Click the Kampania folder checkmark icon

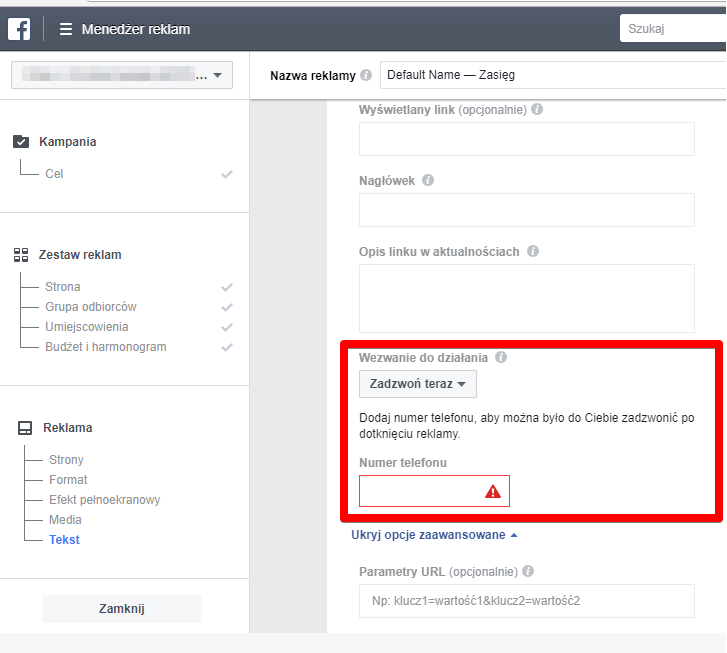pyautogui.click(x=21, y=141)
